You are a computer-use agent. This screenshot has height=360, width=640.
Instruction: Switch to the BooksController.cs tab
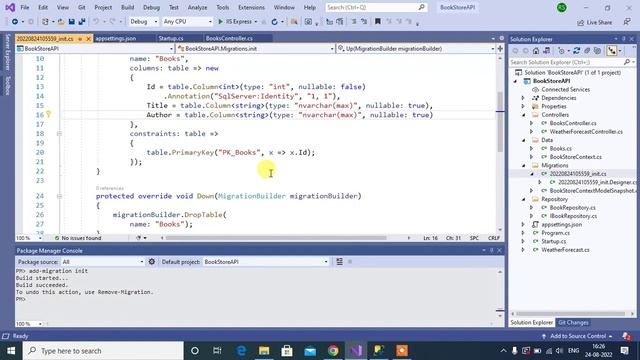(229, 38)
